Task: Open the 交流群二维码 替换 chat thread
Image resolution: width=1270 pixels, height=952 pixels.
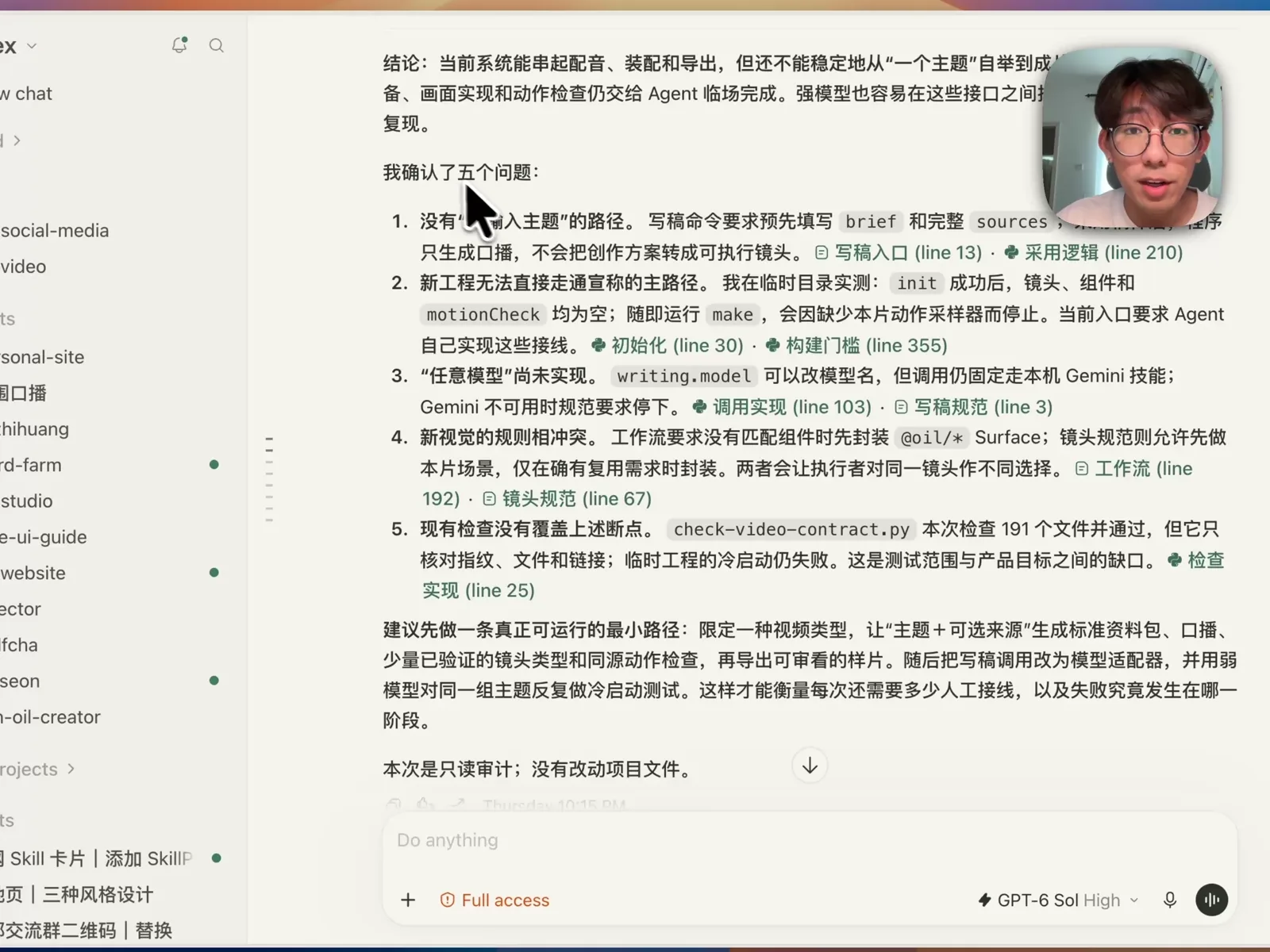Action: coord(87,930)
